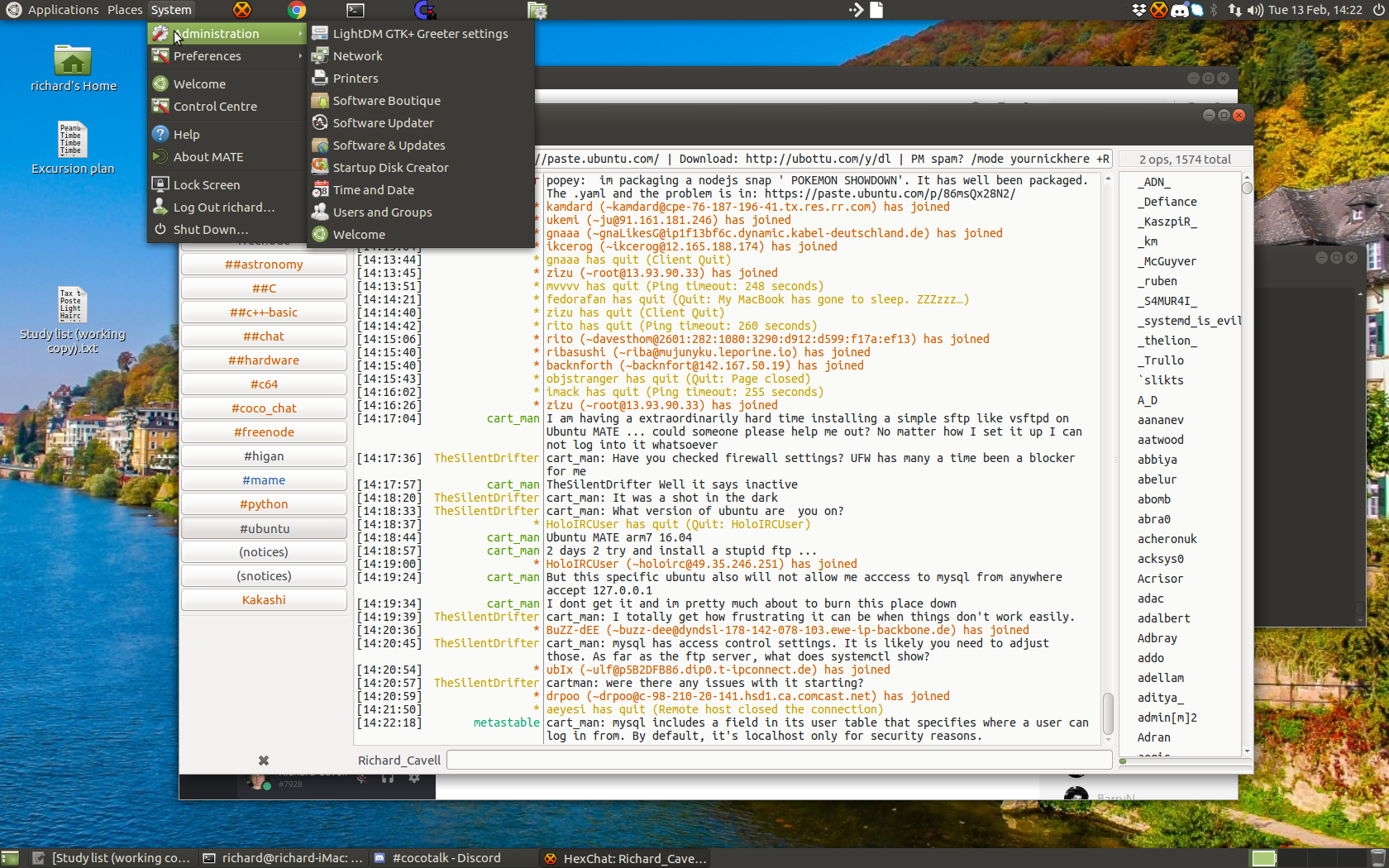The width and height of the screenshot is (1389, 868).
Task: Open the Bluetooth indicator in the tray
Action: pos(1214,10)
